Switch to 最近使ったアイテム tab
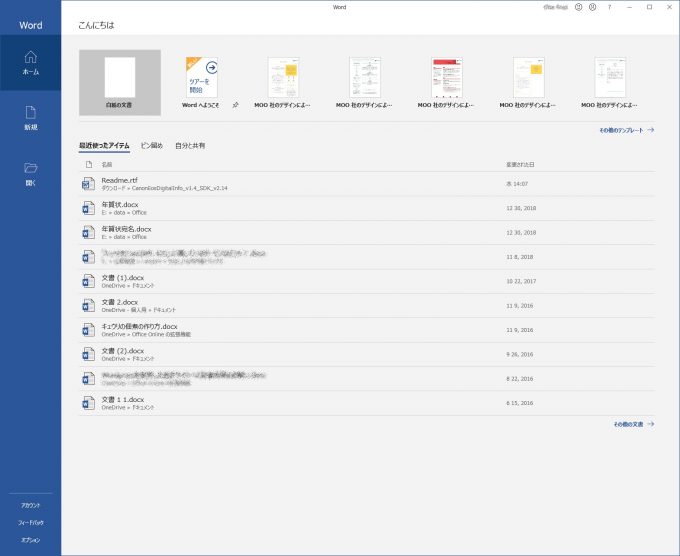The width and height of the screenshot is (680, 556). [x=104, y=146]
